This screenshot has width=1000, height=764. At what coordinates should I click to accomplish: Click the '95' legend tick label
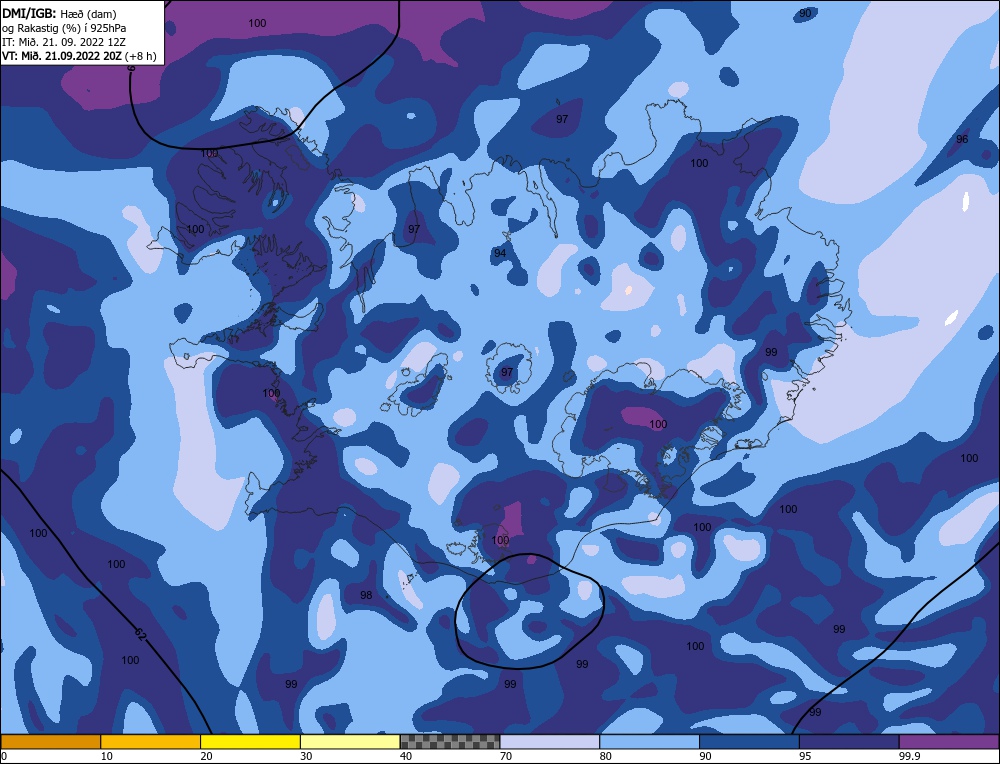(805, 756)
